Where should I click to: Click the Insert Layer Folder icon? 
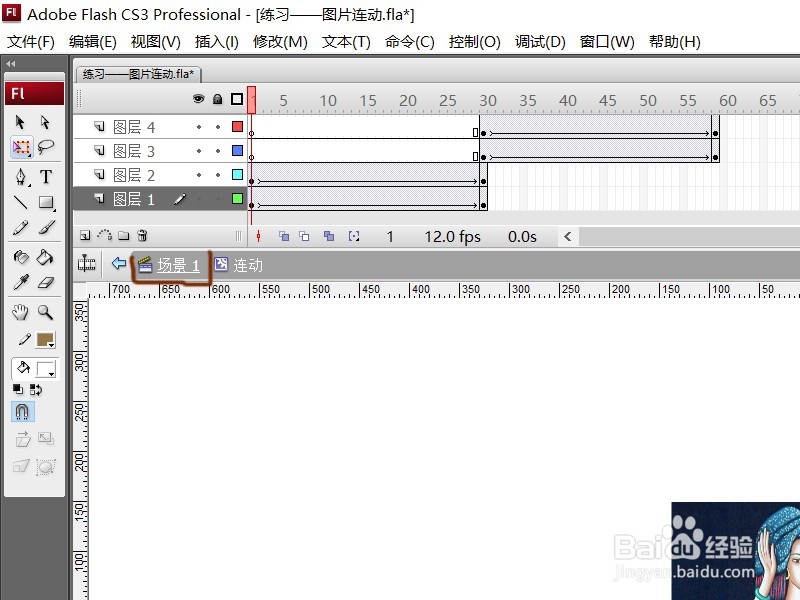(123, 235)
